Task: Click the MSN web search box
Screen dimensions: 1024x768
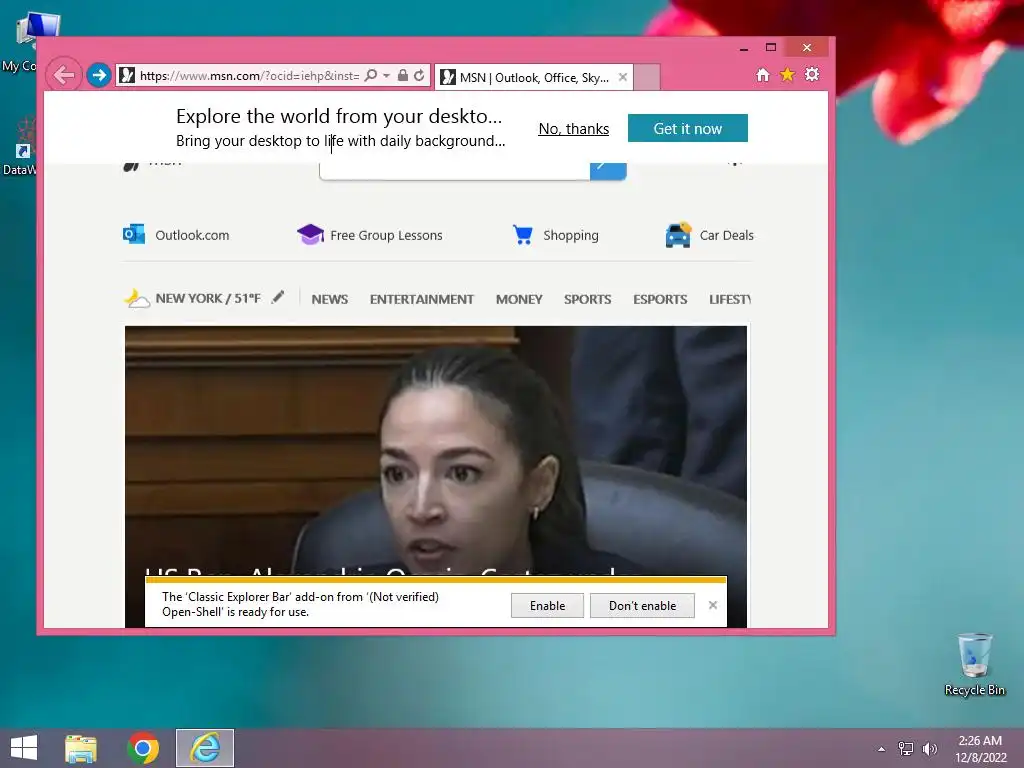Action: pos(455,170)
